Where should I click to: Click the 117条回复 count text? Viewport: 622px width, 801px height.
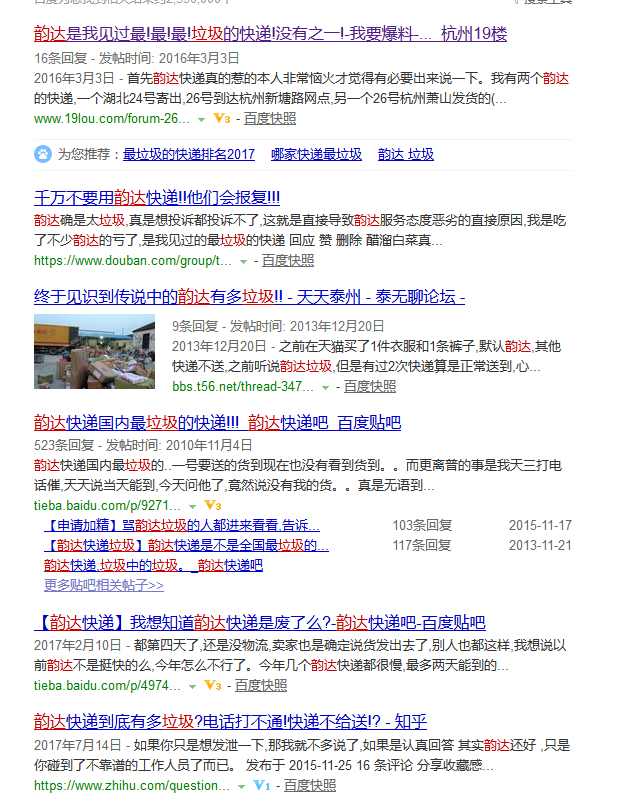[422, 545]
